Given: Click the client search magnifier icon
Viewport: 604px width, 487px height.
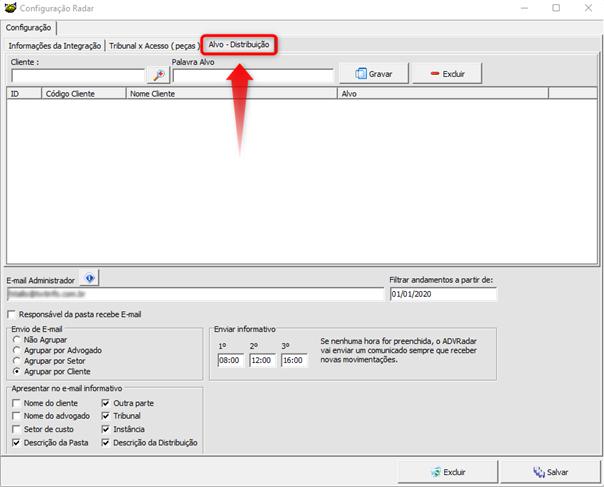Looking at the screenshot, I should pyautogui.click(x=159, y=74).
